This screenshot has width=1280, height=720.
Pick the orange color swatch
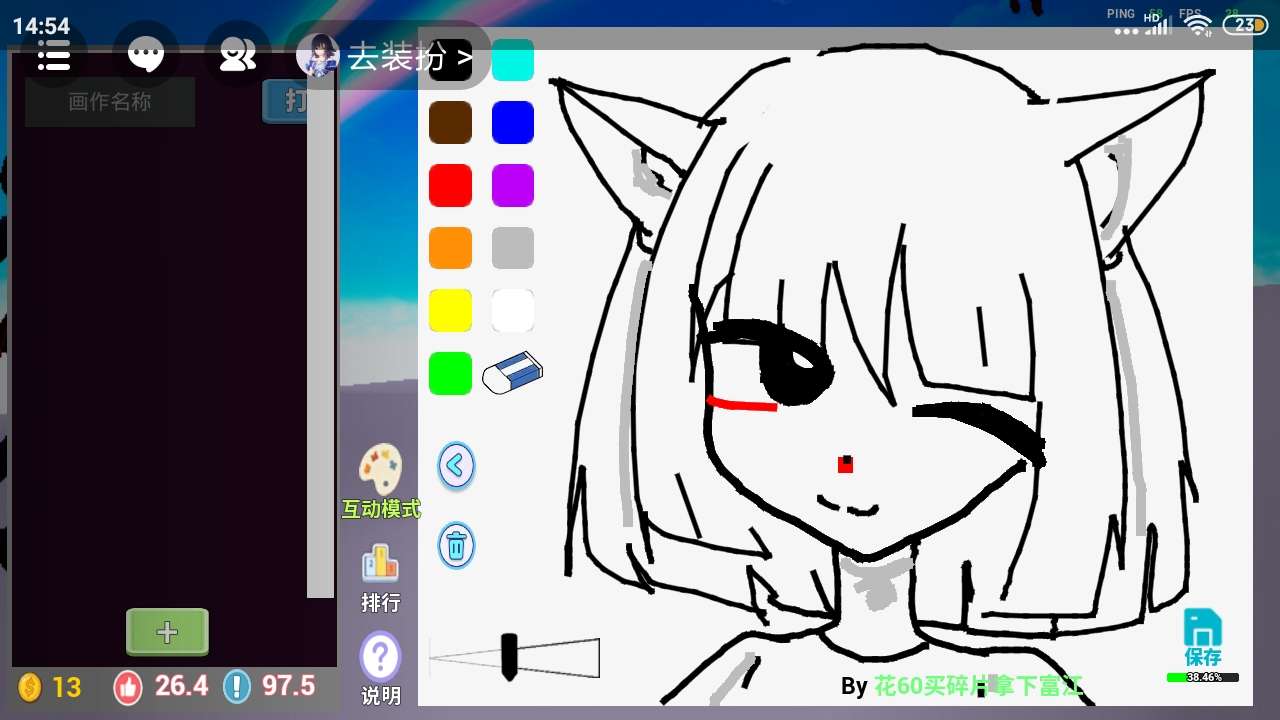(x=450, y=248)
